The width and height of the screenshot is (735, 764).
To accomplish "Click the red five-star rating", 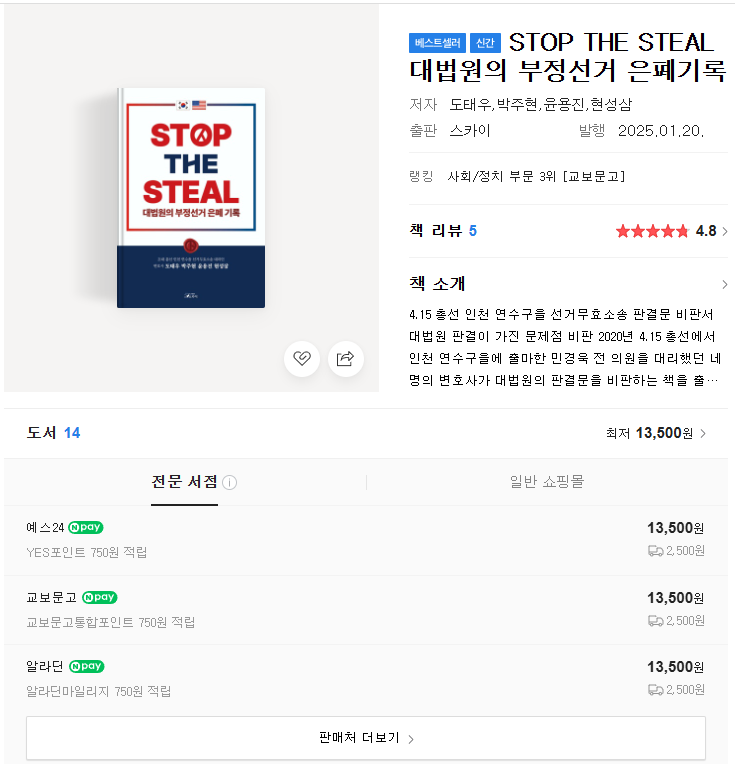I will coord(652,231).
